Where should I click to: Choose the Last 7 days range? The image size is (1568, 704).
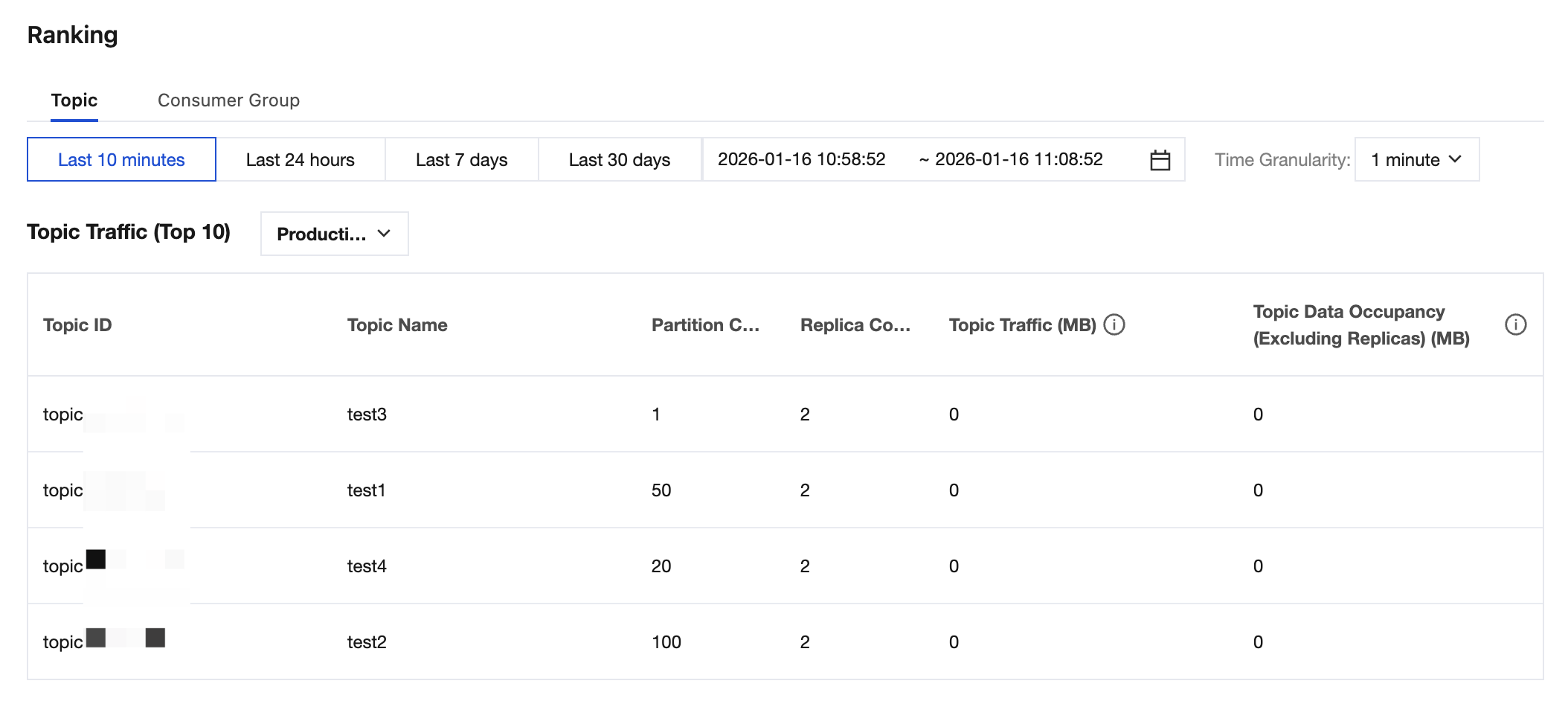click(461, 160)
